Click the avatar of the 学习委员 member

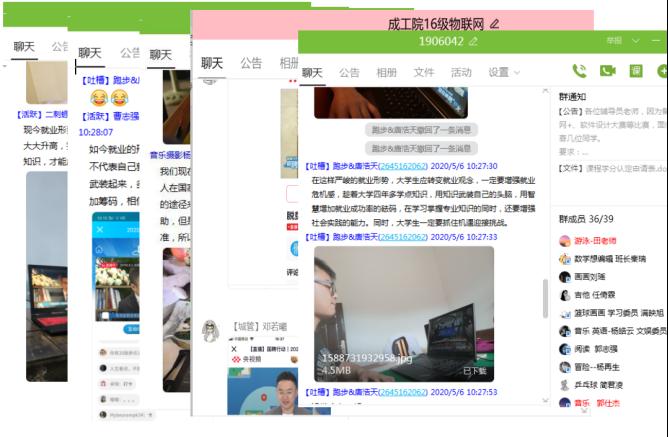pyautogui.click(x=565, y=313)
